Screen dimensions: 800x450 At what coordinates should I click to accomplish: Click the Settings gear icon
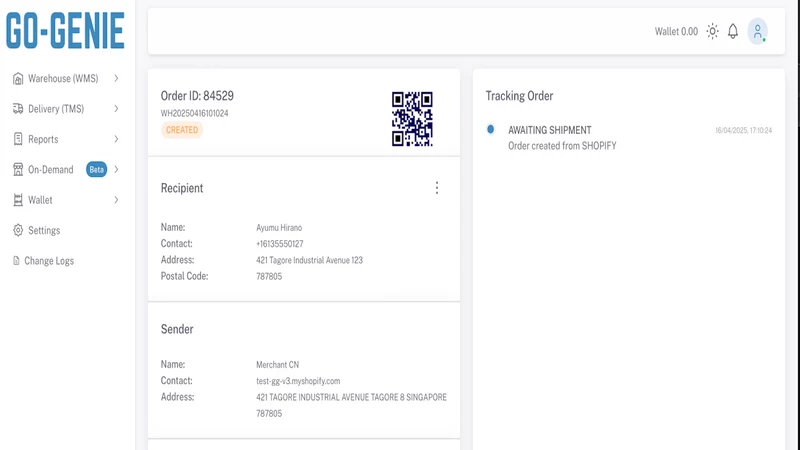click(x=18, y=230)
